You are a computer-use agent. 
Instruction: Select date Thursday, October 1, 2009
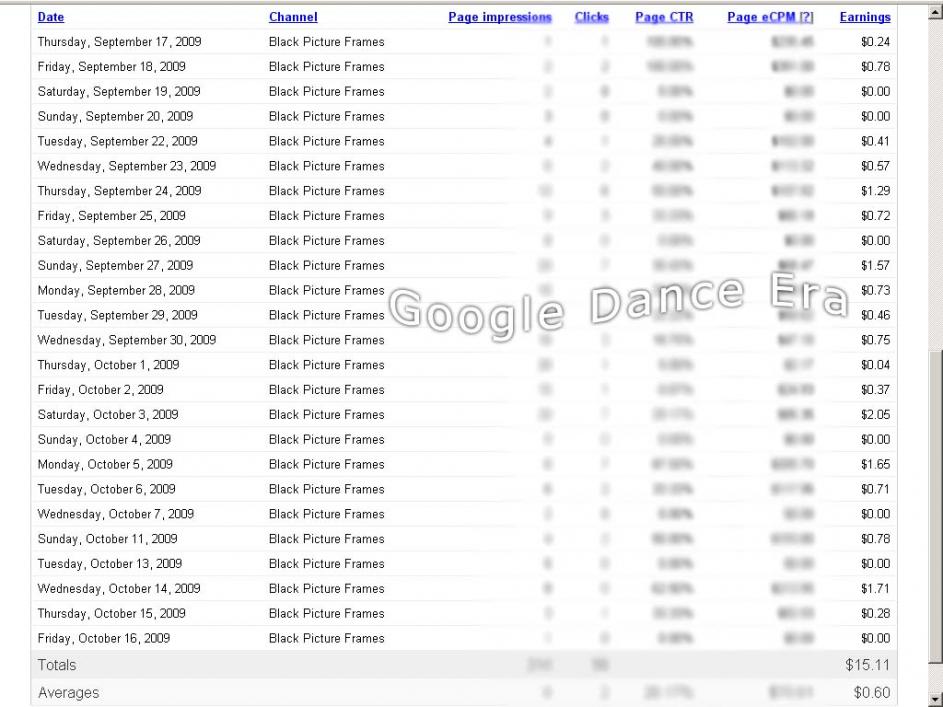pyautogui.click(x=108, y=365)
